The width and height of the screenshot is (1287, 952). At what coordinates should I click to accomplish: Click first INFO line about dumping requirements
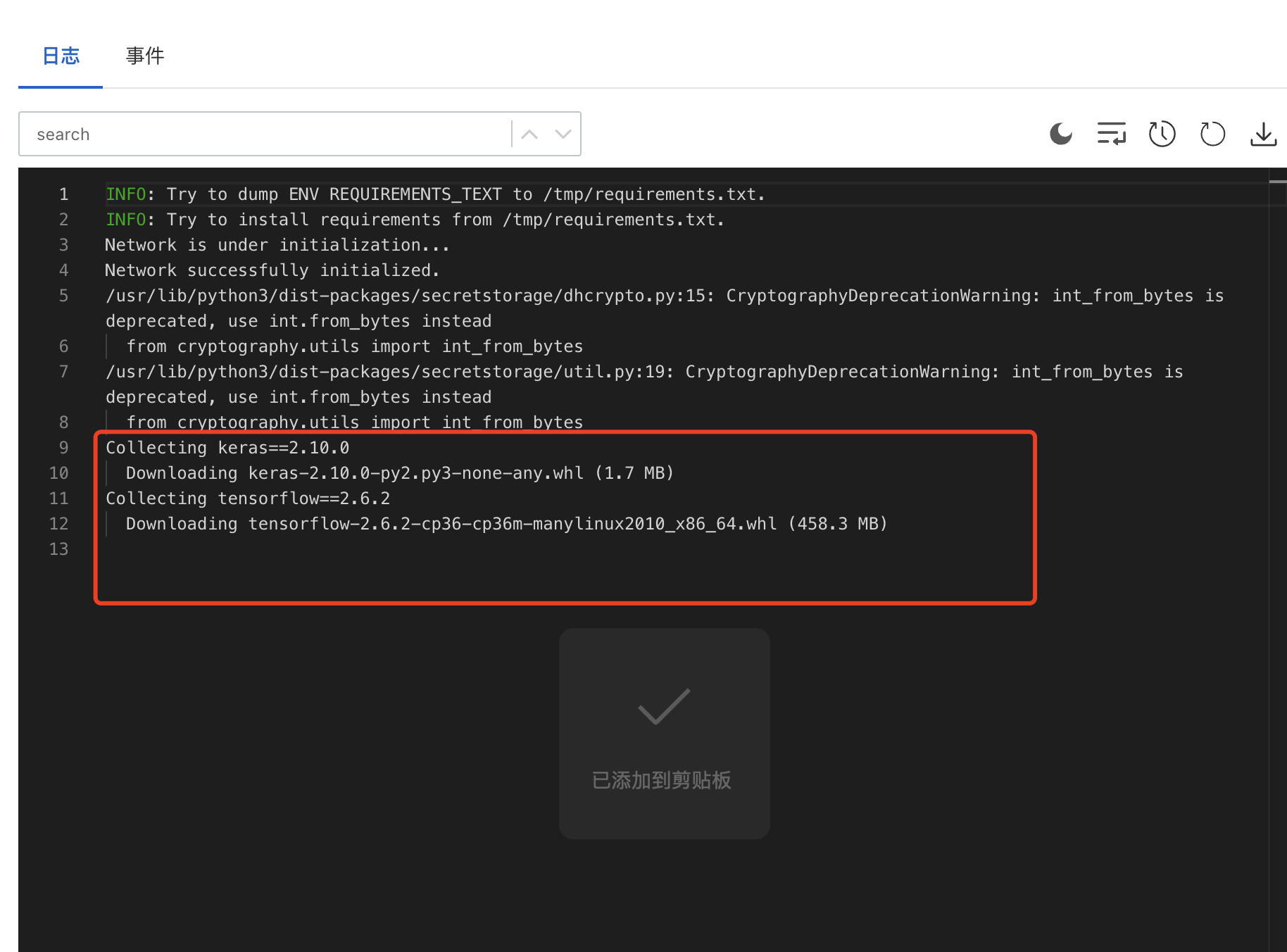(x=435, y=194)
